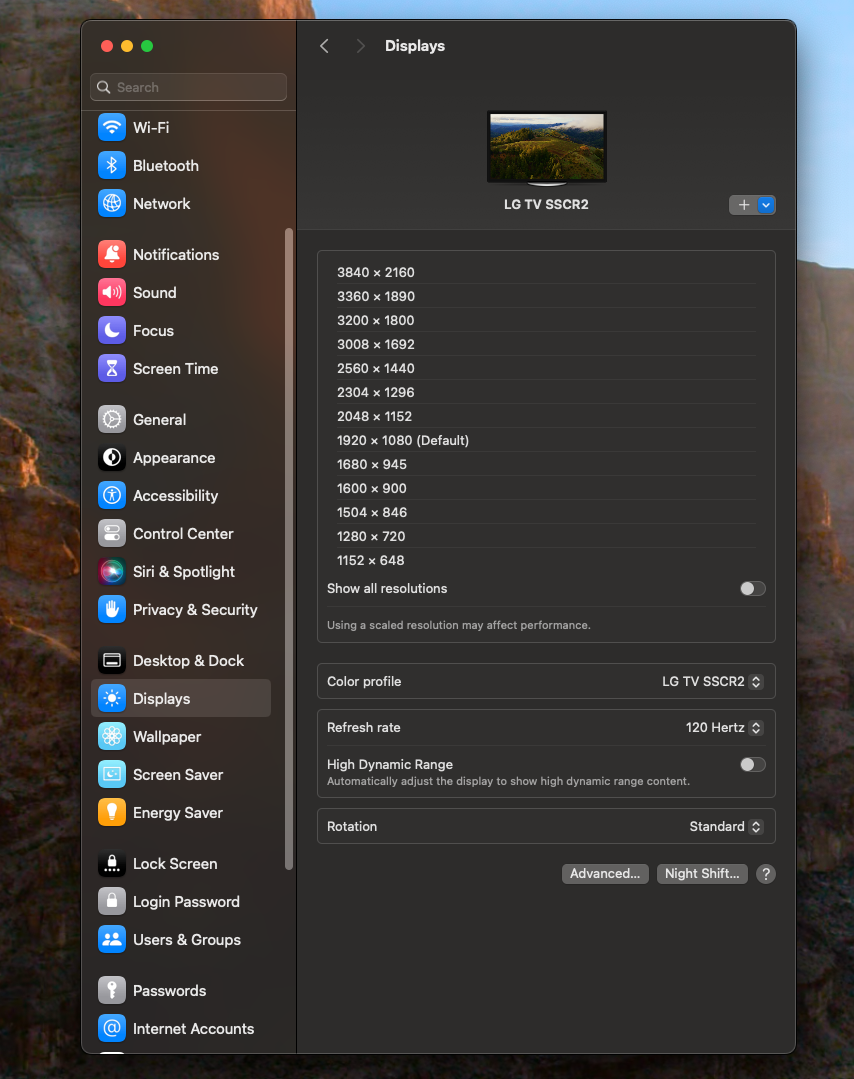Click Privacy & Security hand icon
This screenshot has width=854, height=1079.
(111, 610)
